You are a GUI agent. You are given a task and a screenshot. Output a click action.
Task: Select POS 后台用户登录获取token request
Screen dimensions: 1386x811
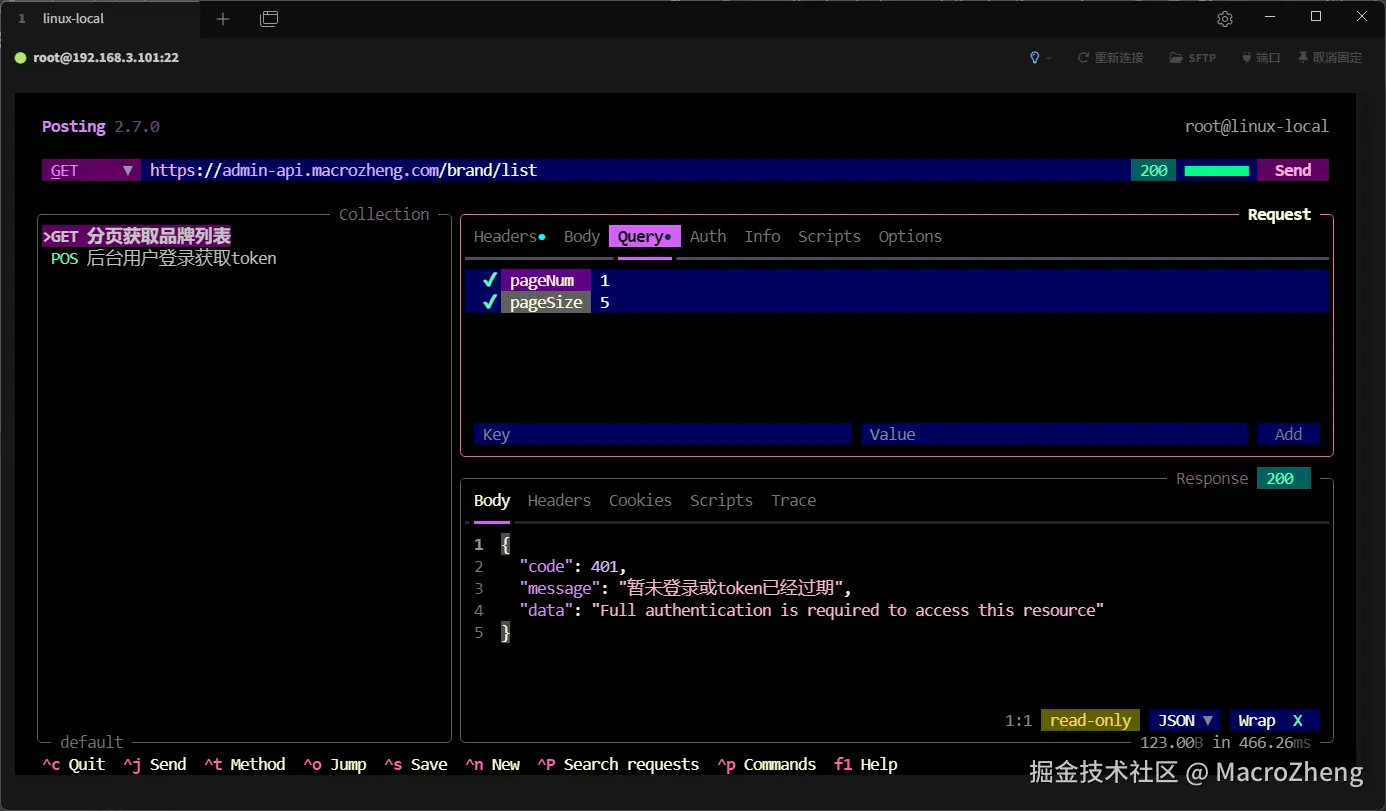[x=164, y=258]
